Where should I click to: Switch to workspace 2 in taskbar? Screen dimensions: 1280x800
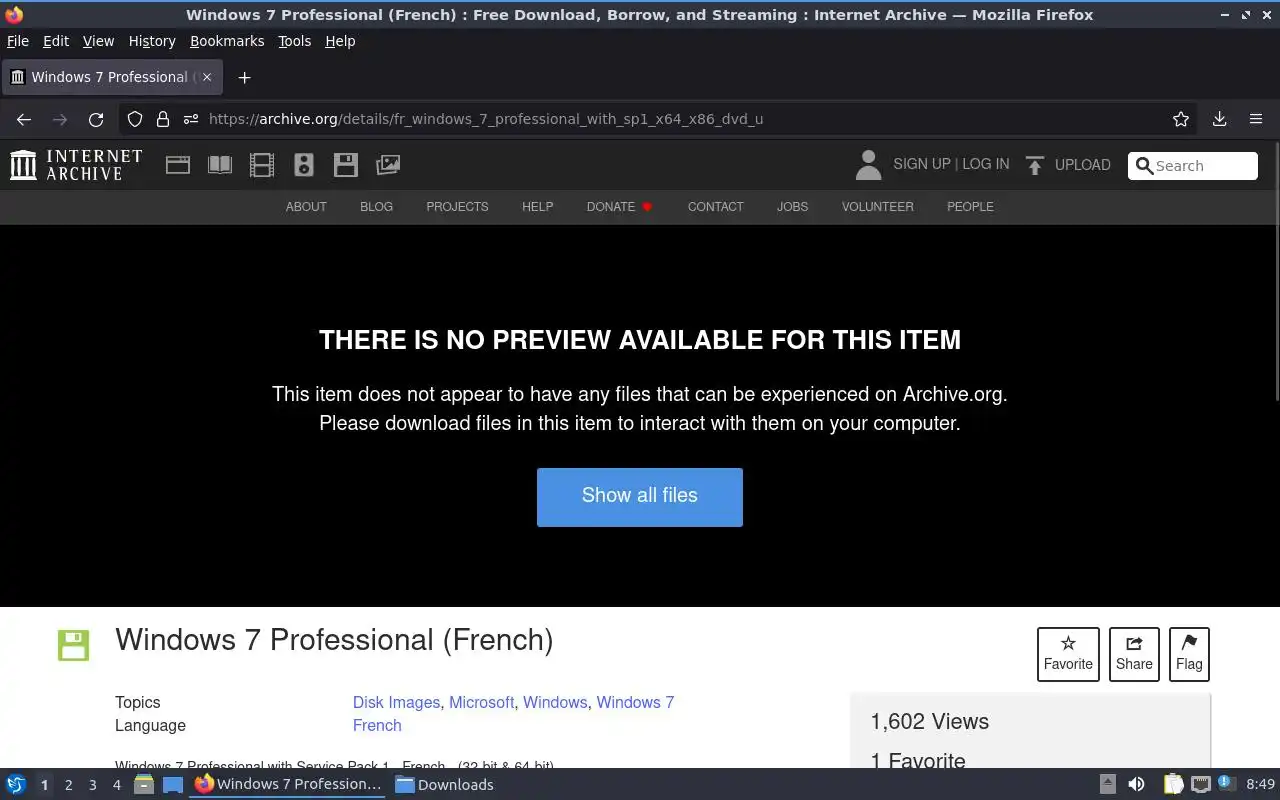(68, 785)
